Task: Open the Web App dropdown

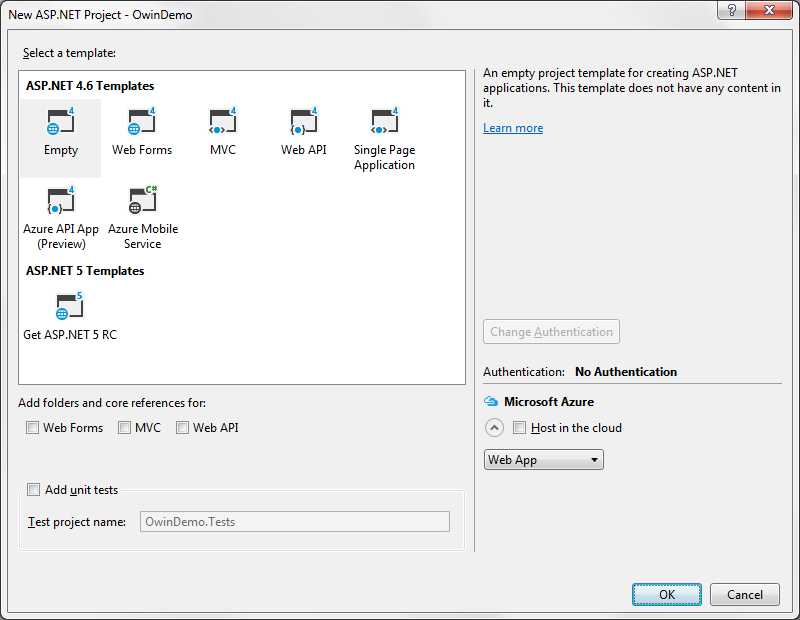Action: [543, 460]
